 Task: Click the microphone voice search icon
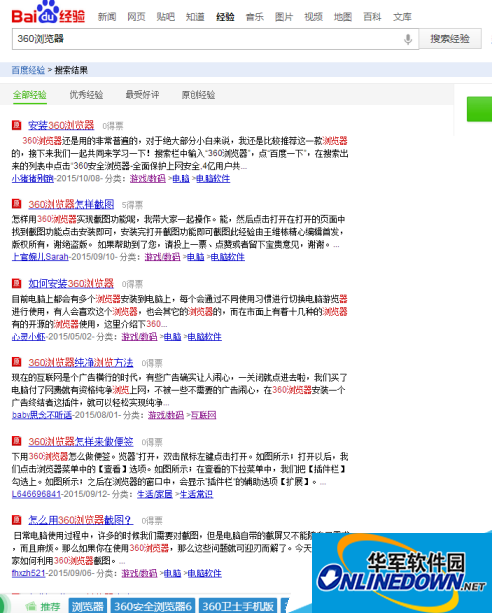408,39
